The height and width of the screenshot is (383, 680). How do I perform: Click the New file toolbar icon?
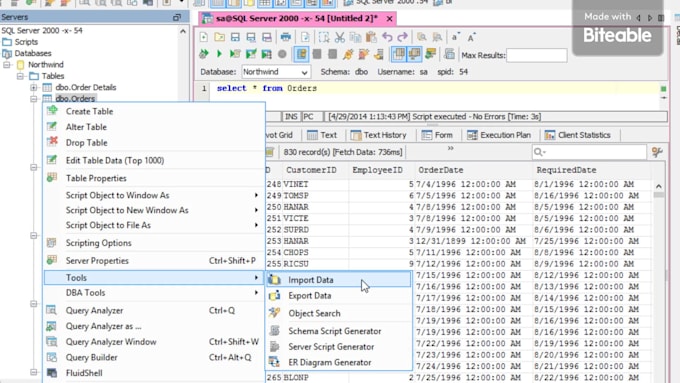(x=203, y=37)
